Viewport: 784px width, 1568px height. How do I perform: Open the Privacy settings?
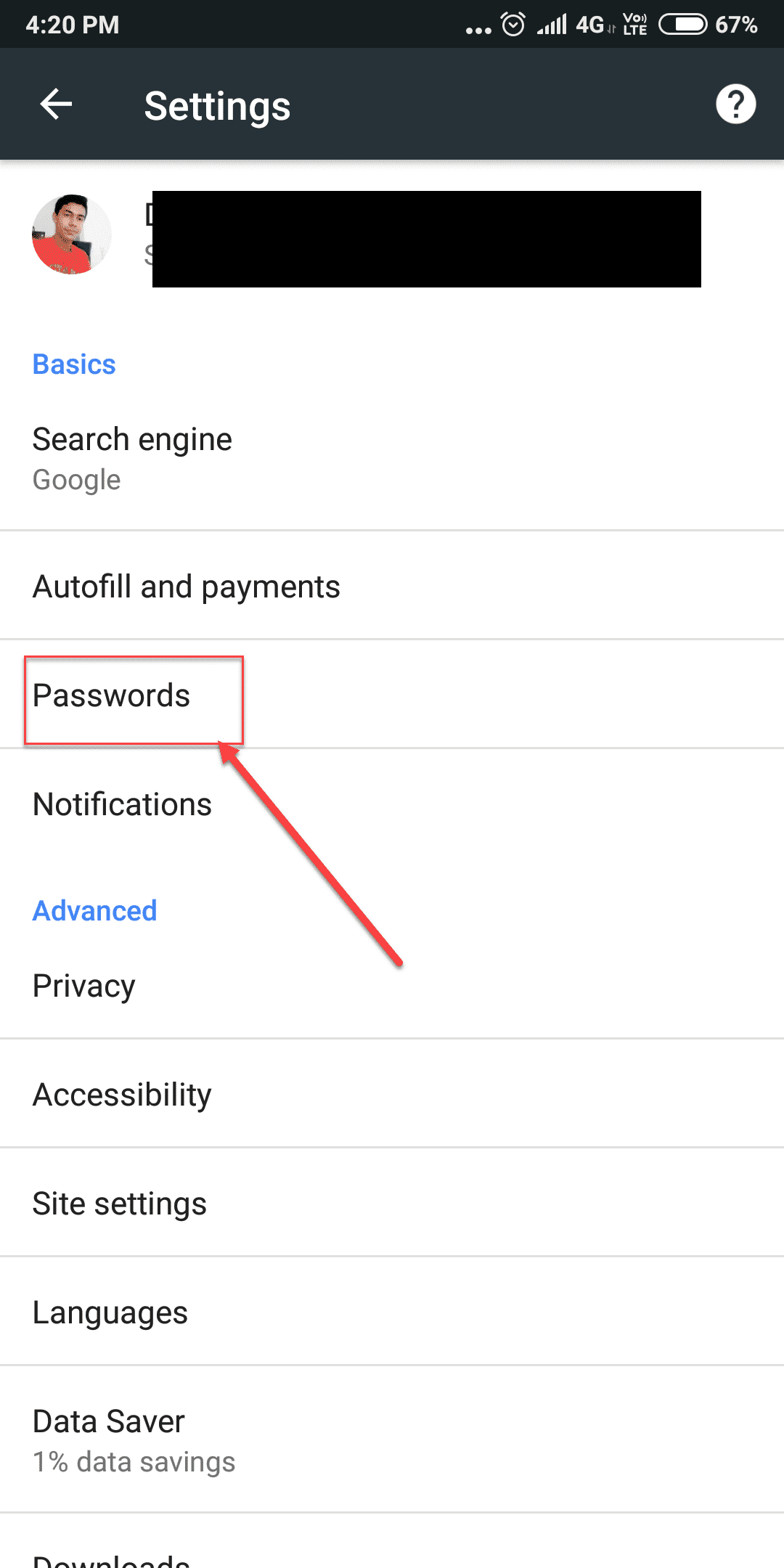pos(84,986)
